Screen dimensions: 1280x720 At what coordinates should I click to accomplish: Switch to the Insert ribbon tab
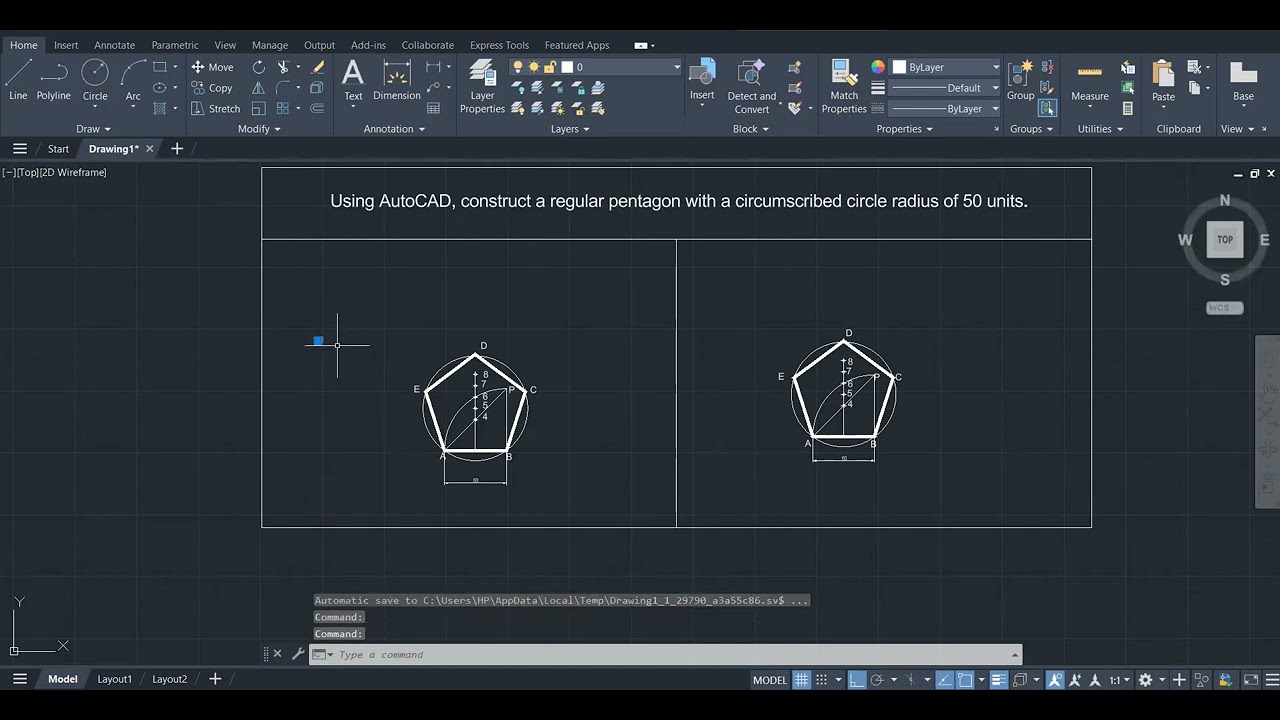click(x=66, y=45)
